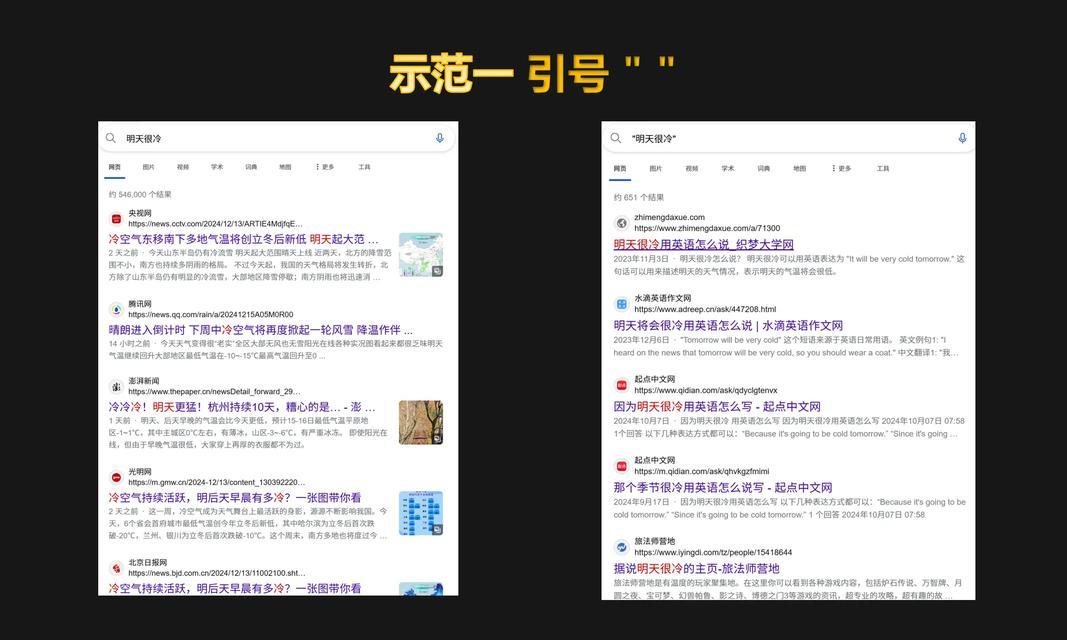Click the microphone icon in the quoted "明天很冷" search bar
The image size is (1067, 640).
[x=962, y=138]
